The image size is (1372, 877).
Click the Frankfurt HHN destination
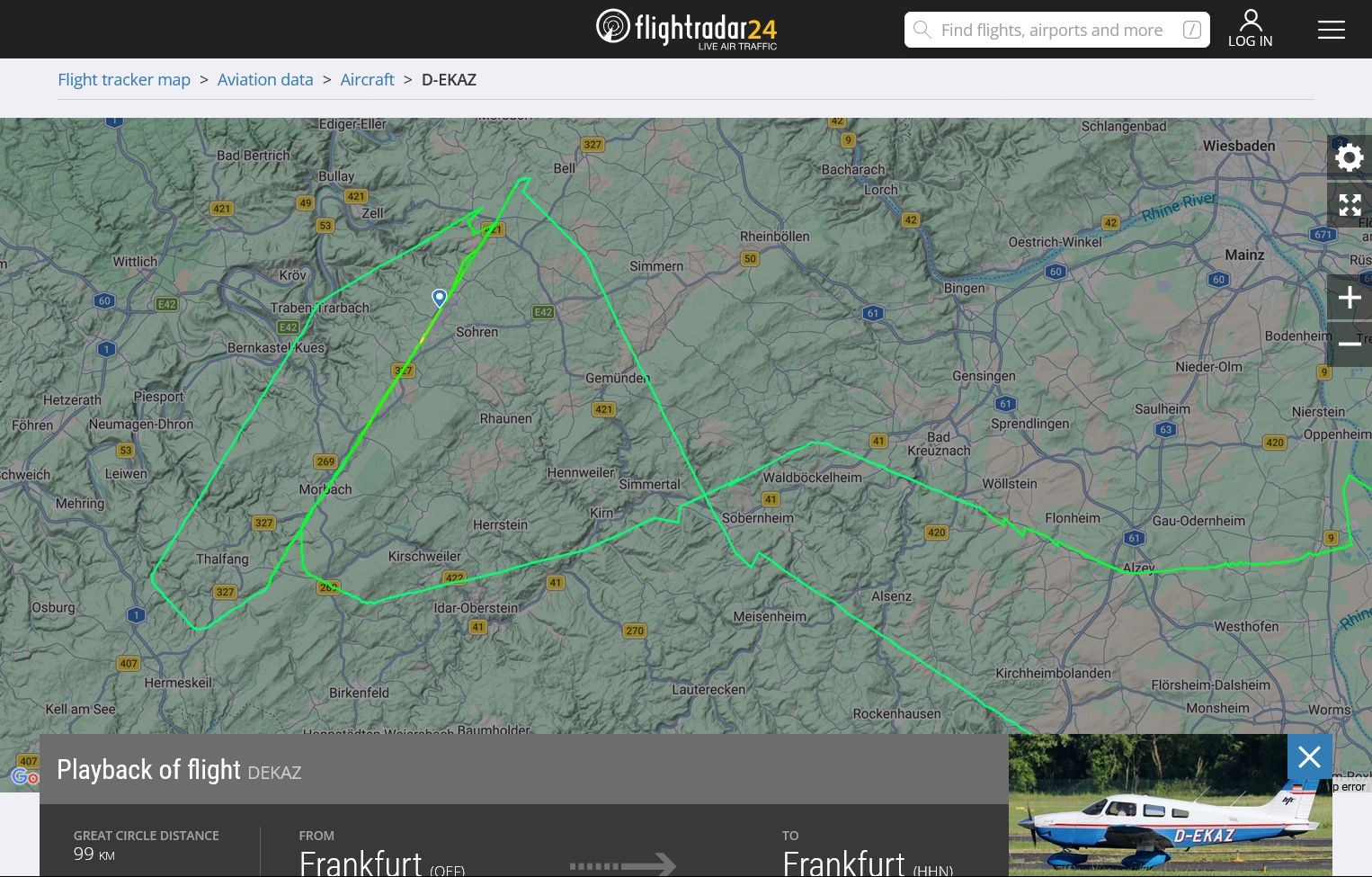[x=868, y=863]
